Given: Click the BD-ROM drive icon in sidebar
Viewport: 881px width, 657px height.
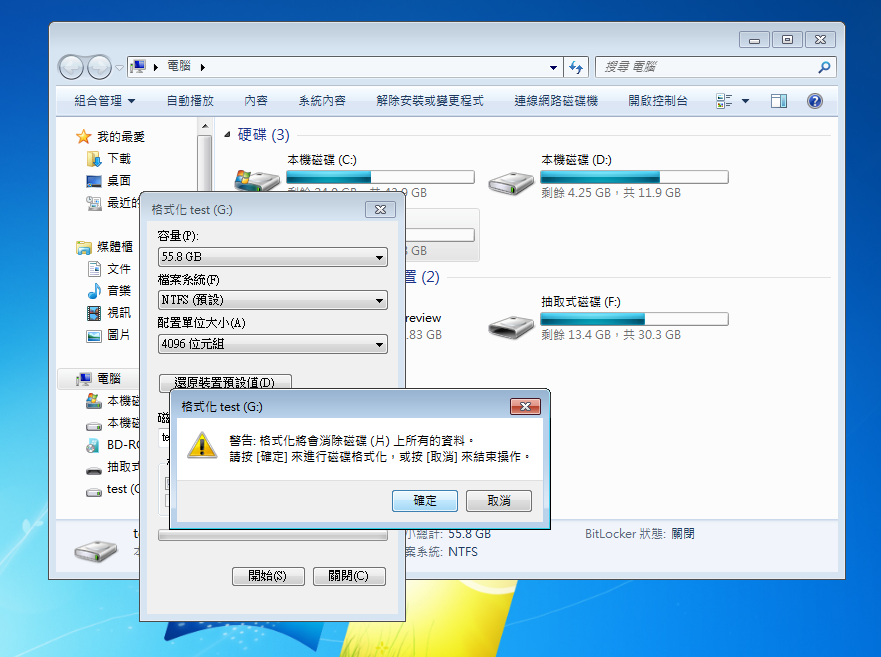Looking at the screenshot, I should click(93, 445).
